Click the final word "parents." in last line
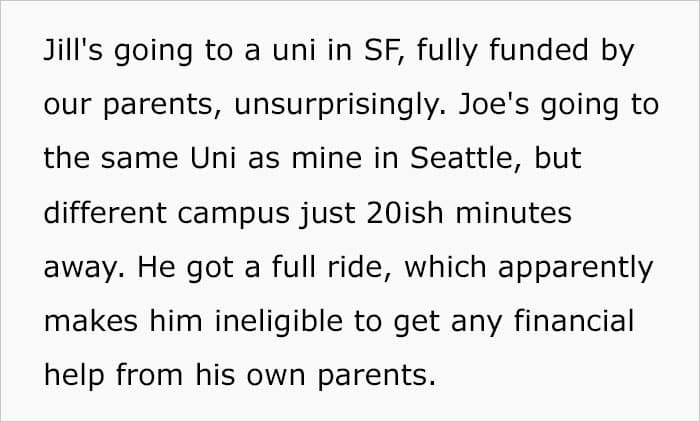The width and height of the screenshot is (700, 422). point(376,377)
